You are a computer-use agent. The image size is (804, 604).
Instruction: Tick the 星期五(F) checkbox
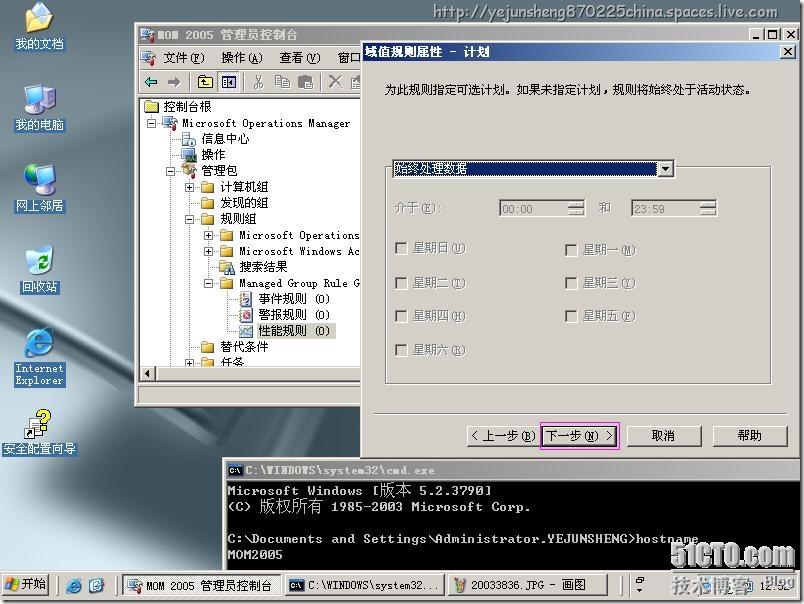point(571,316)
